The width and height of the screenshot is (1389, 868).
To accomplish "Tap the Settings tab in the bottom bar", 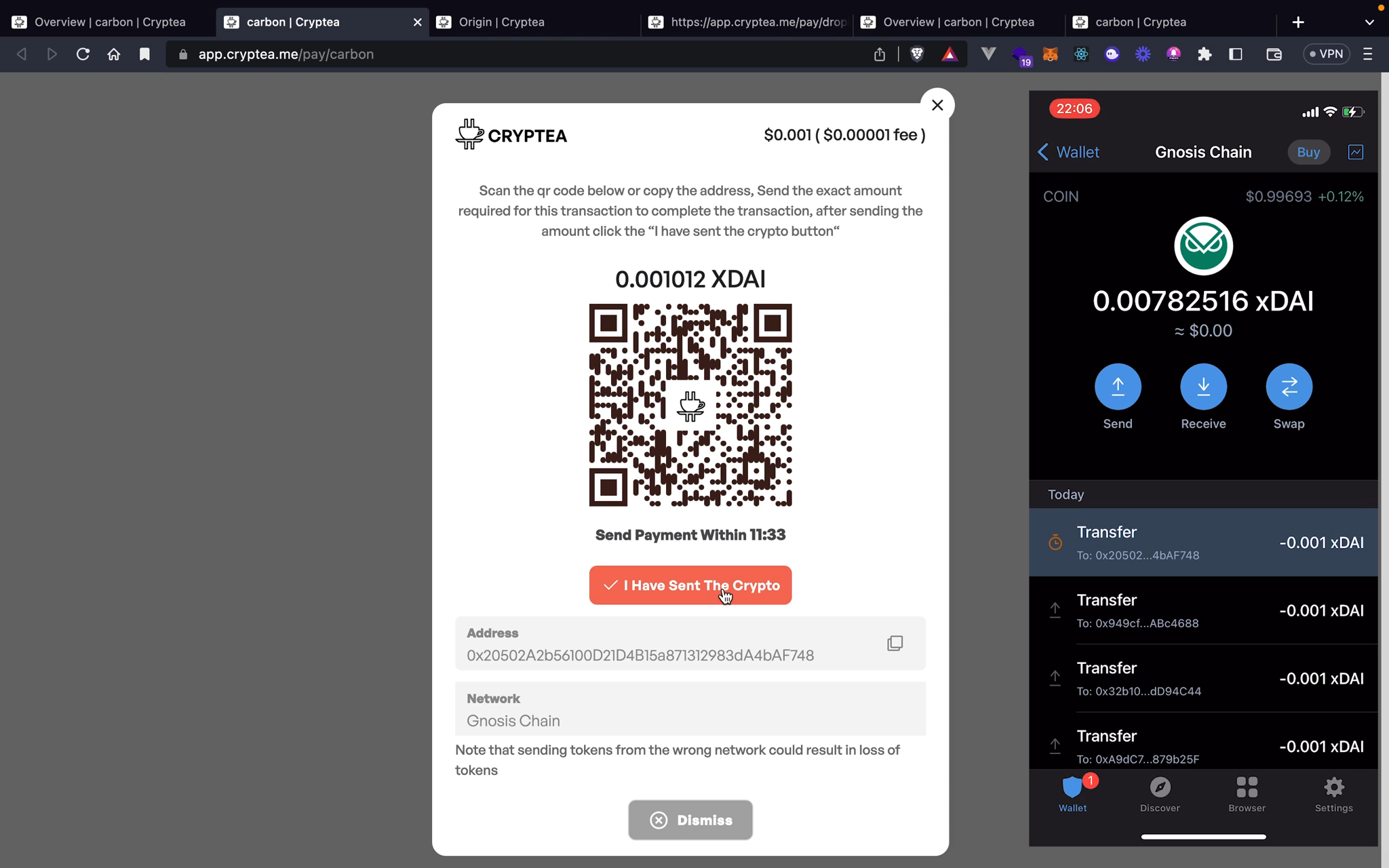I will coord(1333,794).
